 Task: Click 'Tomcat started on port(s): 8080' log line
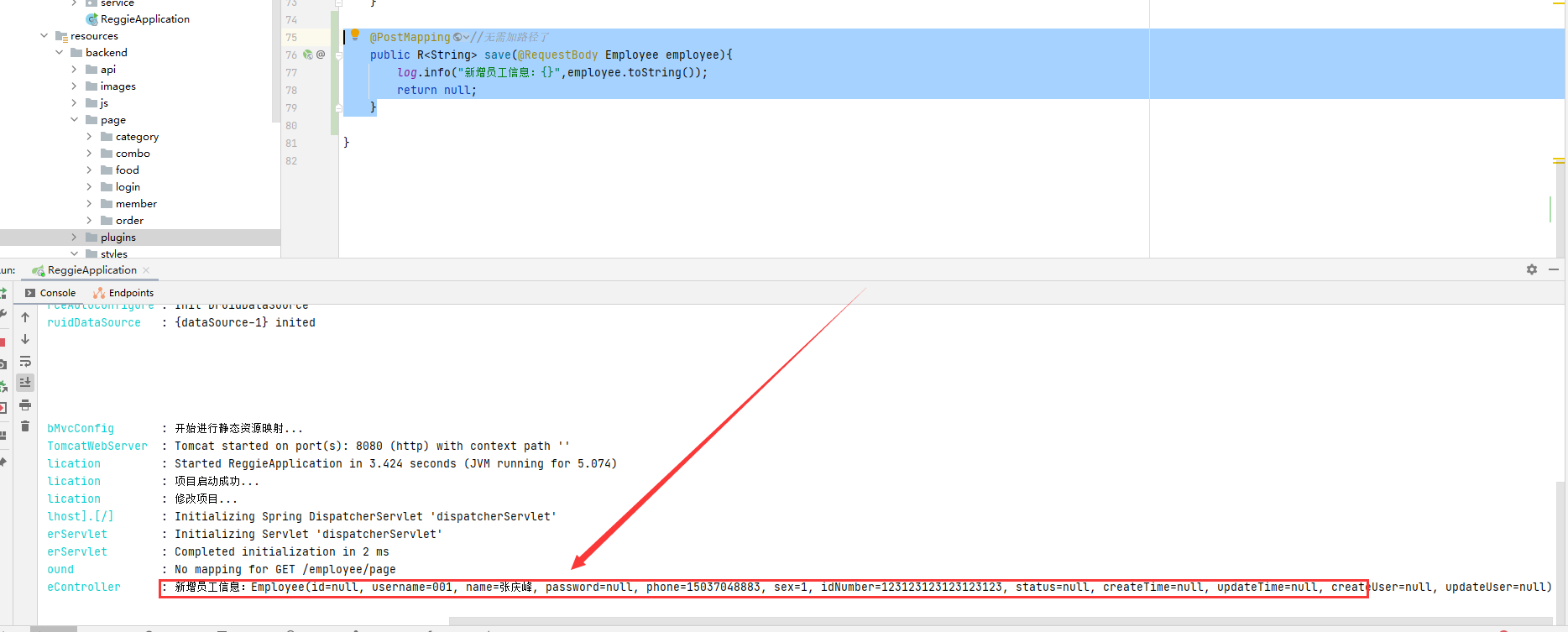372,446
